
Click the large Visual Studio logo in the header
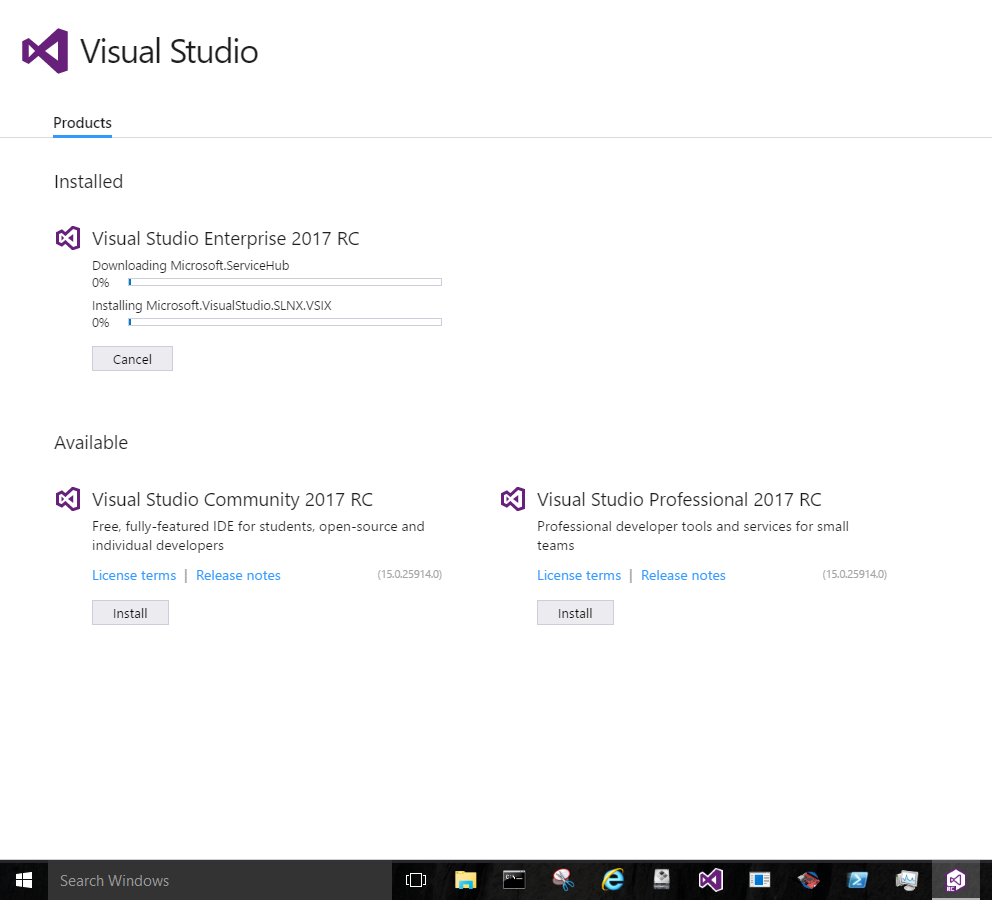[x=45, y=51]
